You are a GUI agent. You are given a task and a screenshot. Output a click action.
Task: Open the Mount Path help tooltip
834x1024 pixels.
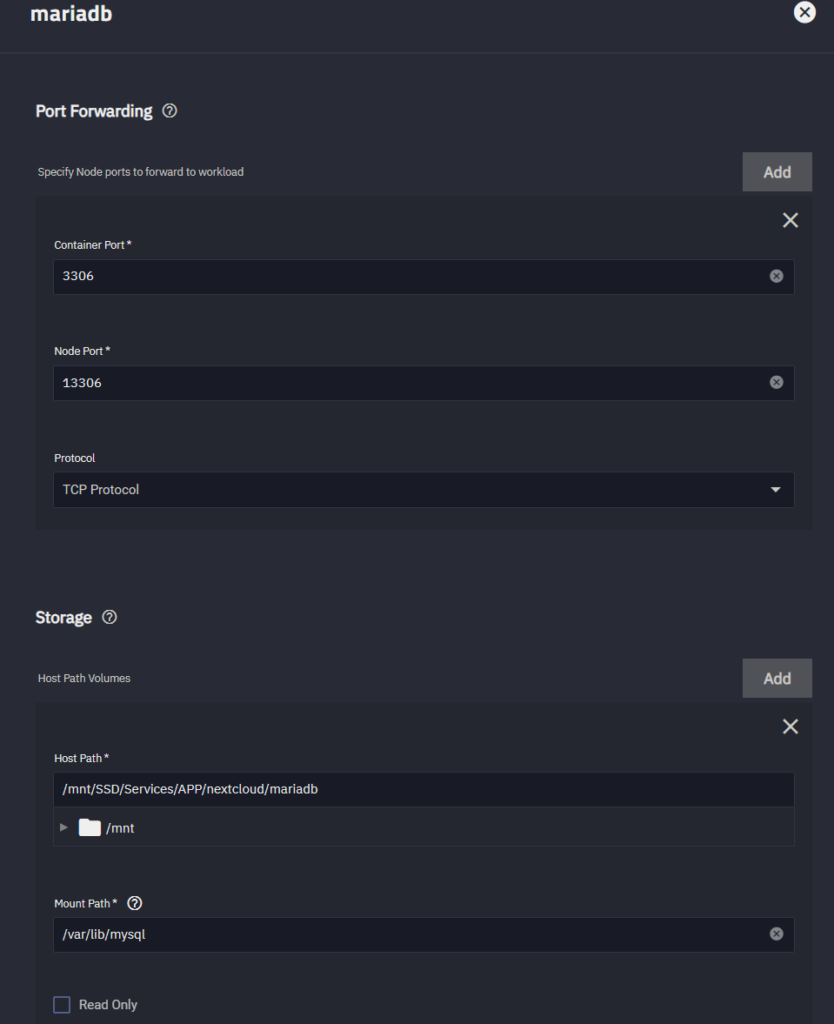tap(134, 903)
